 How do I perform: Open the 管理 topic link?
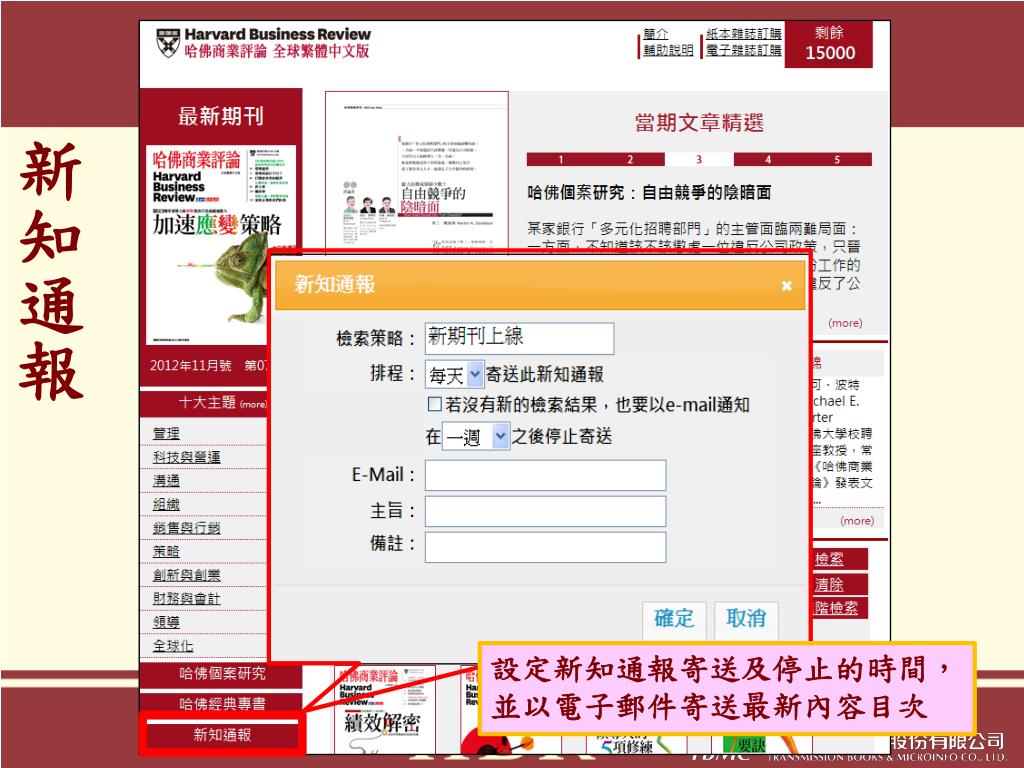pyautogui.click(x=166, y=434)
